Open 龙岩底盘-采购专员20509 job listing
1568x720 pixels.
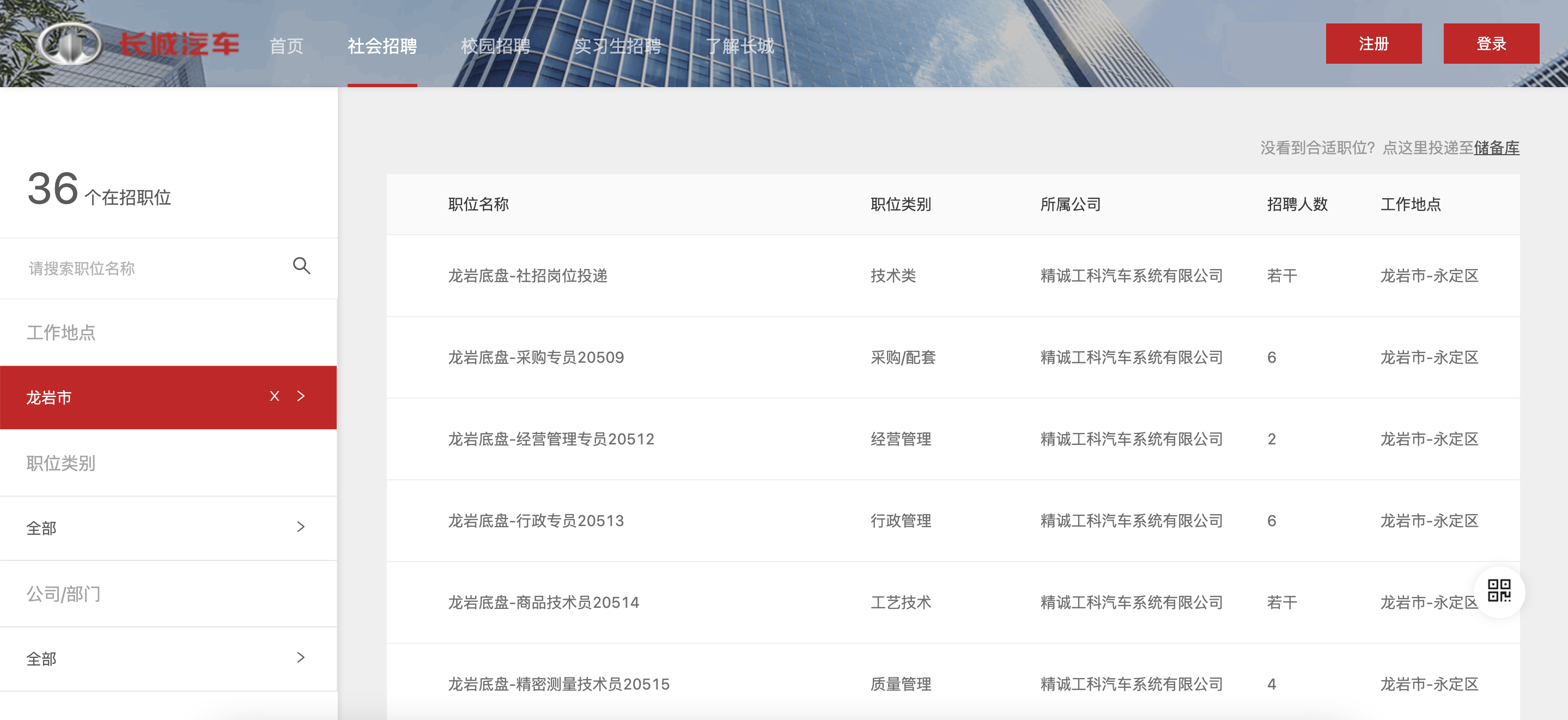[x=536, y=357]
